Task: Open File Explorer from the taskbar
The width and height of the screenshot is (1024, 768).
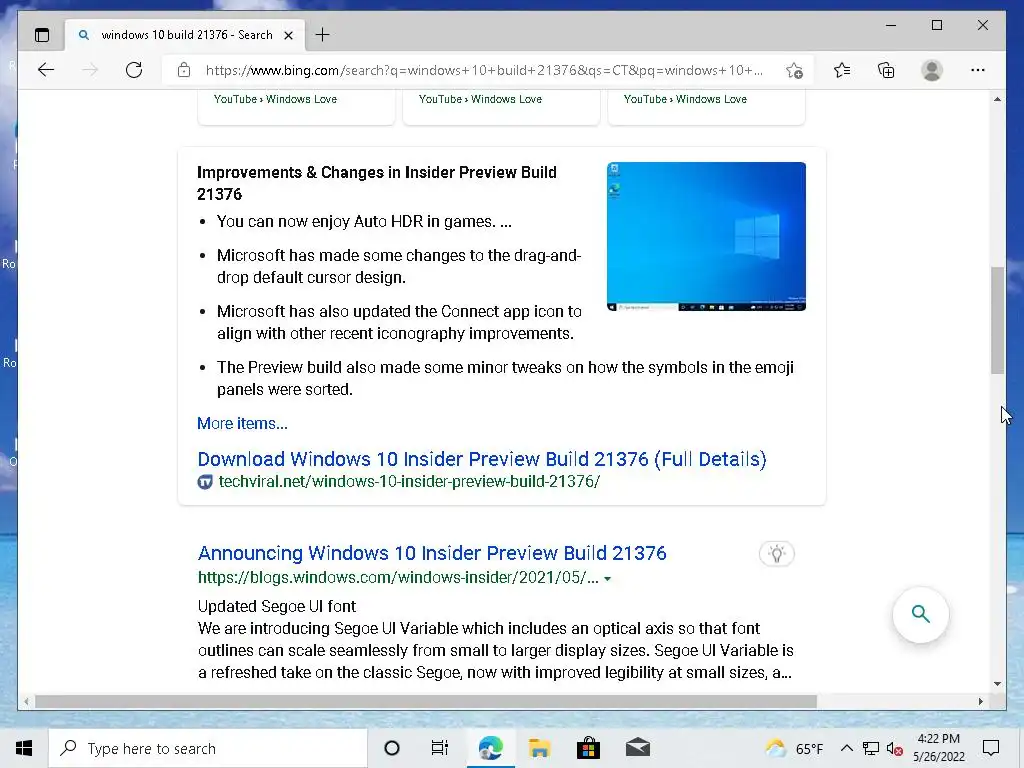Action: 539,748
